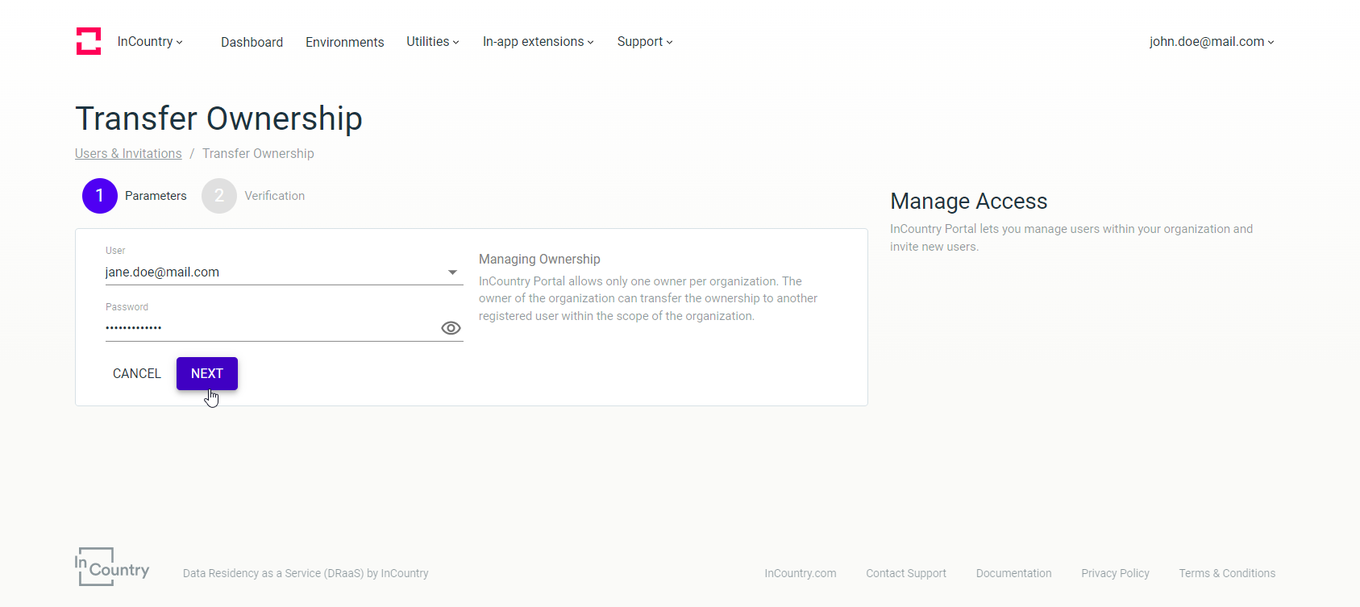Open the john.doe@mail.com account menu
The width and height of the screenshot is (1360, 607).
(1211, 41)
